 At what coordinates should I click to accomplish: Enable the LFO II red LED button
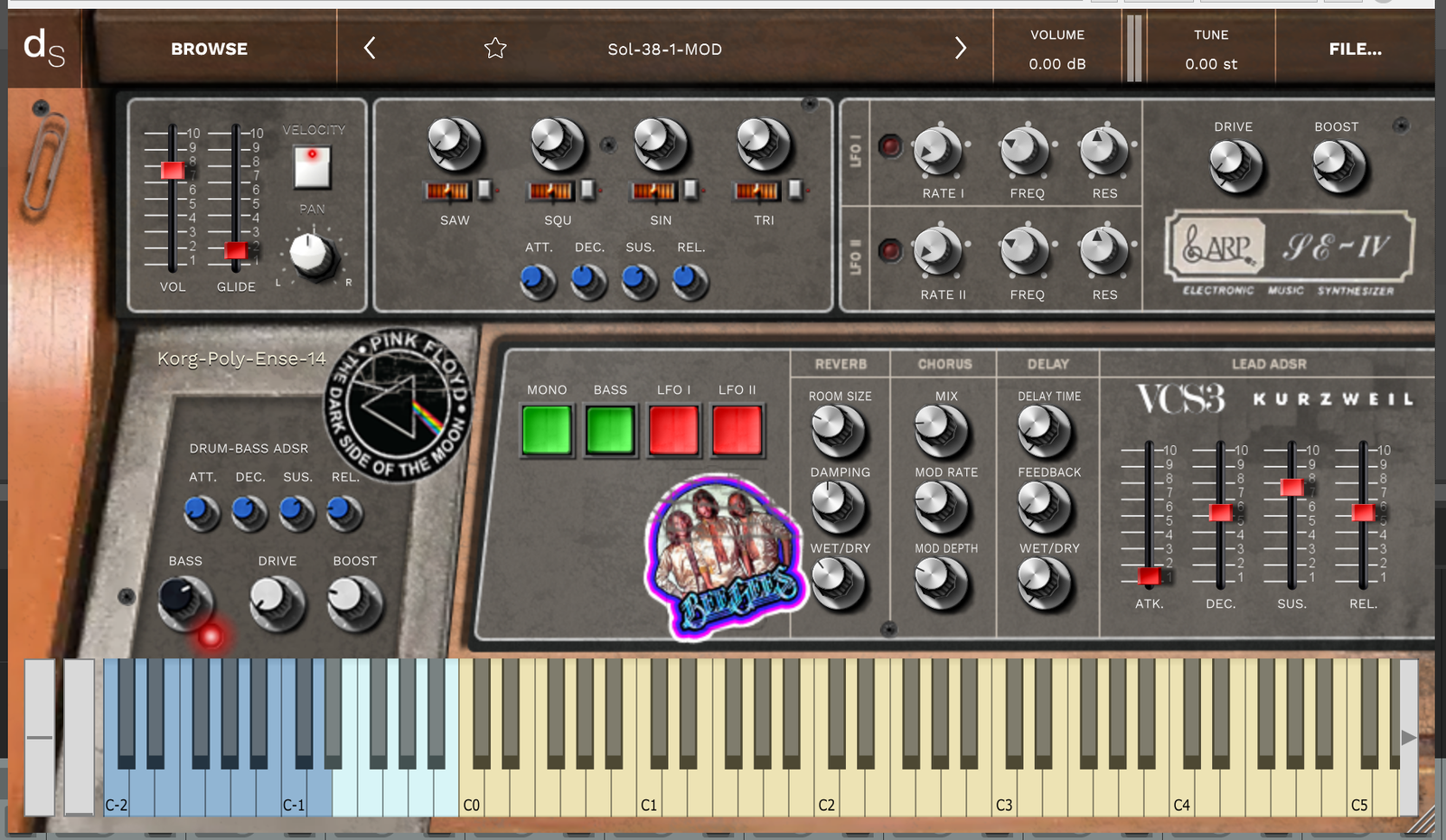890,250
